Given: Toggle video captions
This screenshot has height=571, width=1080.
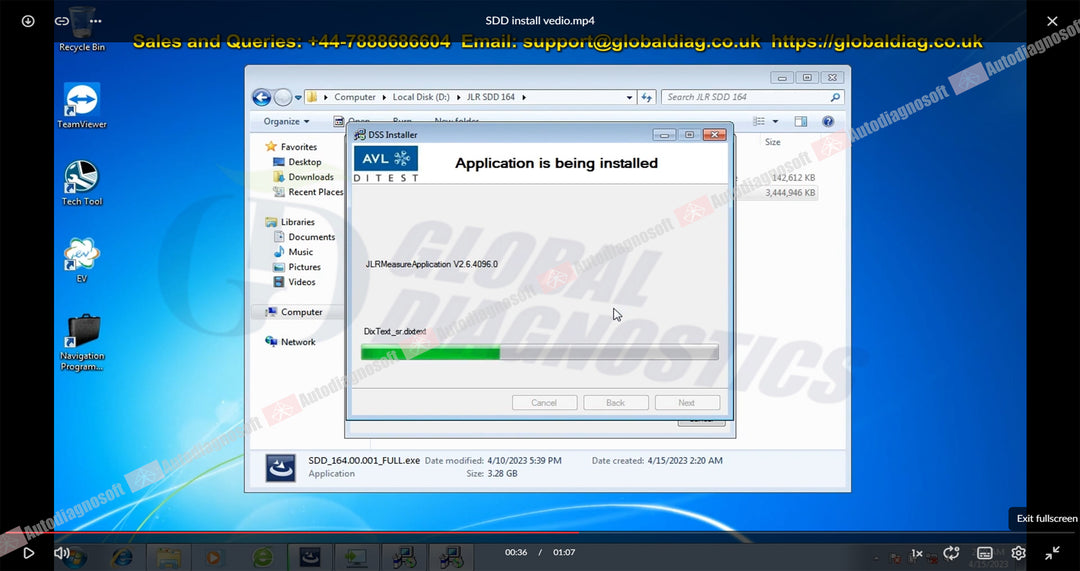Looking at the screenshot, I should point(985,553).
